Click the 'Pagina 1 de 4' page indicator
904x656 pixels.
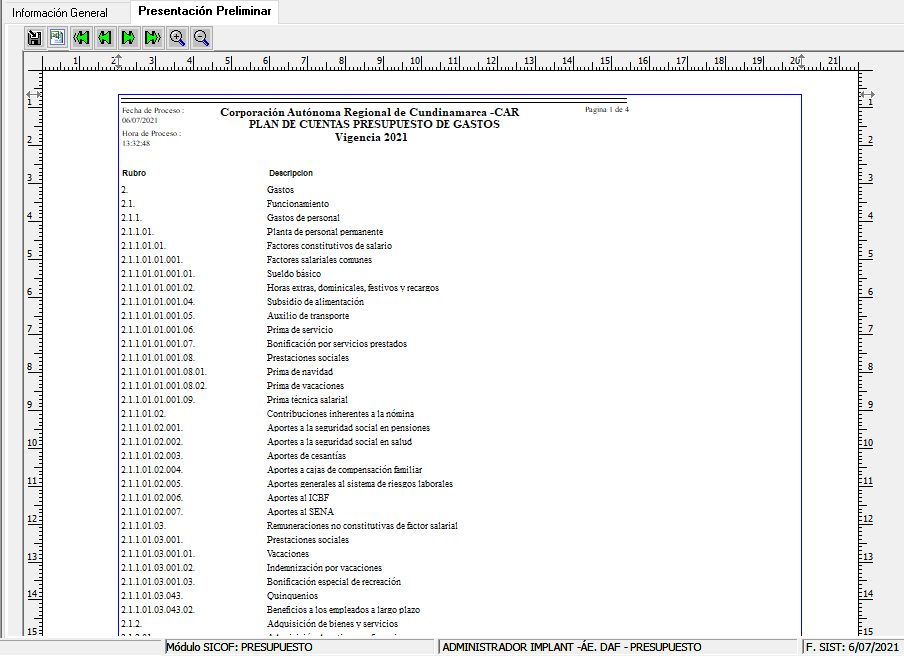click(606, 109)
